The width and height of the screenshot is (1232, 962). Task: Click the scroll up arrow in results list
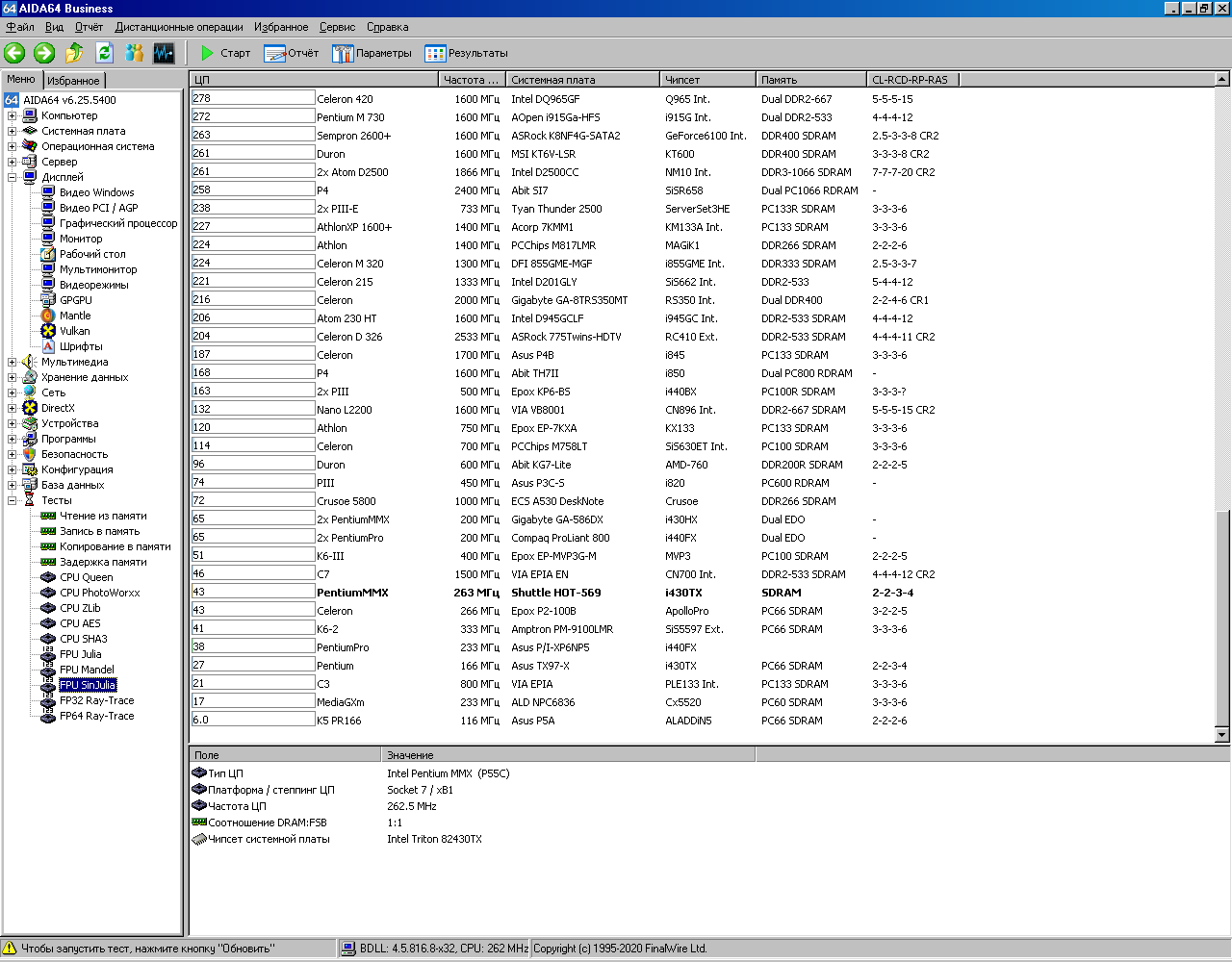point(1222,80)
